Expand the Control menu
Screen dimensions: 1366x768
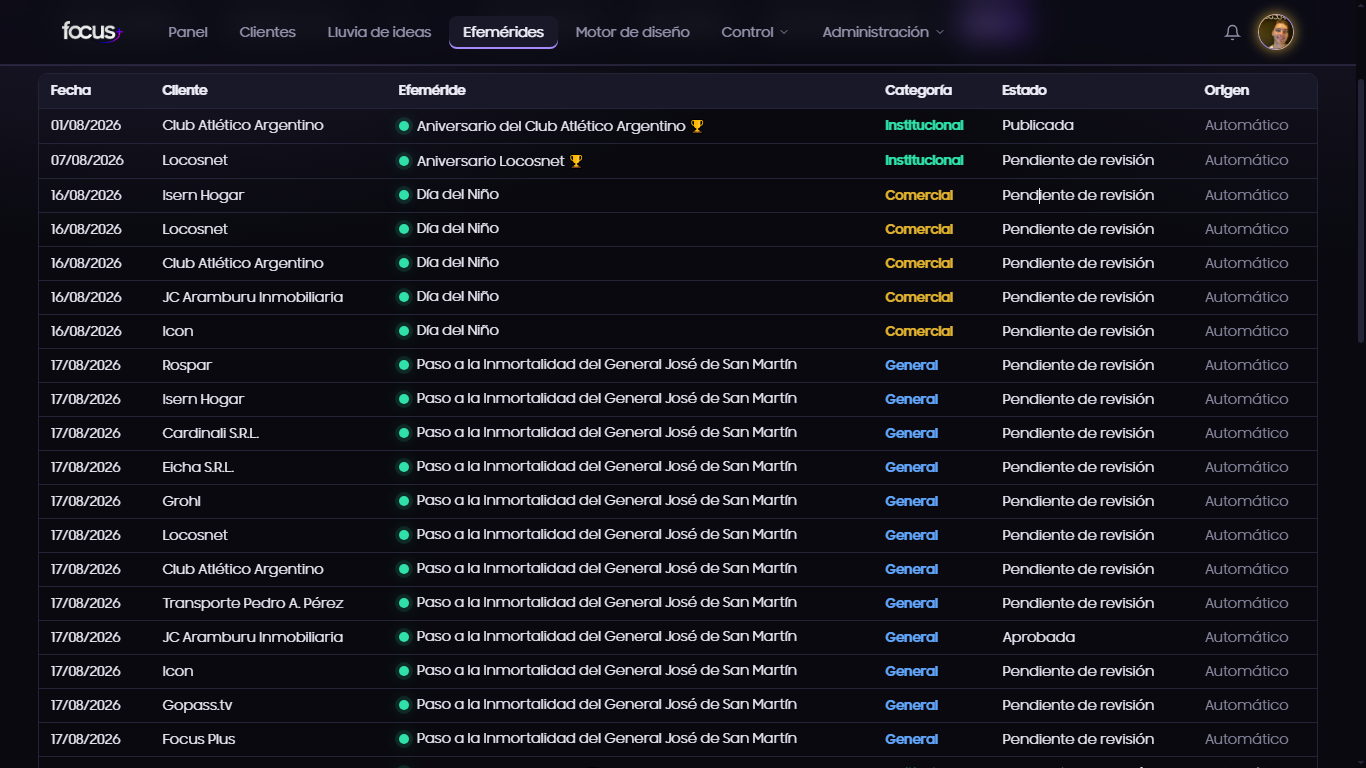coord(755,32)
